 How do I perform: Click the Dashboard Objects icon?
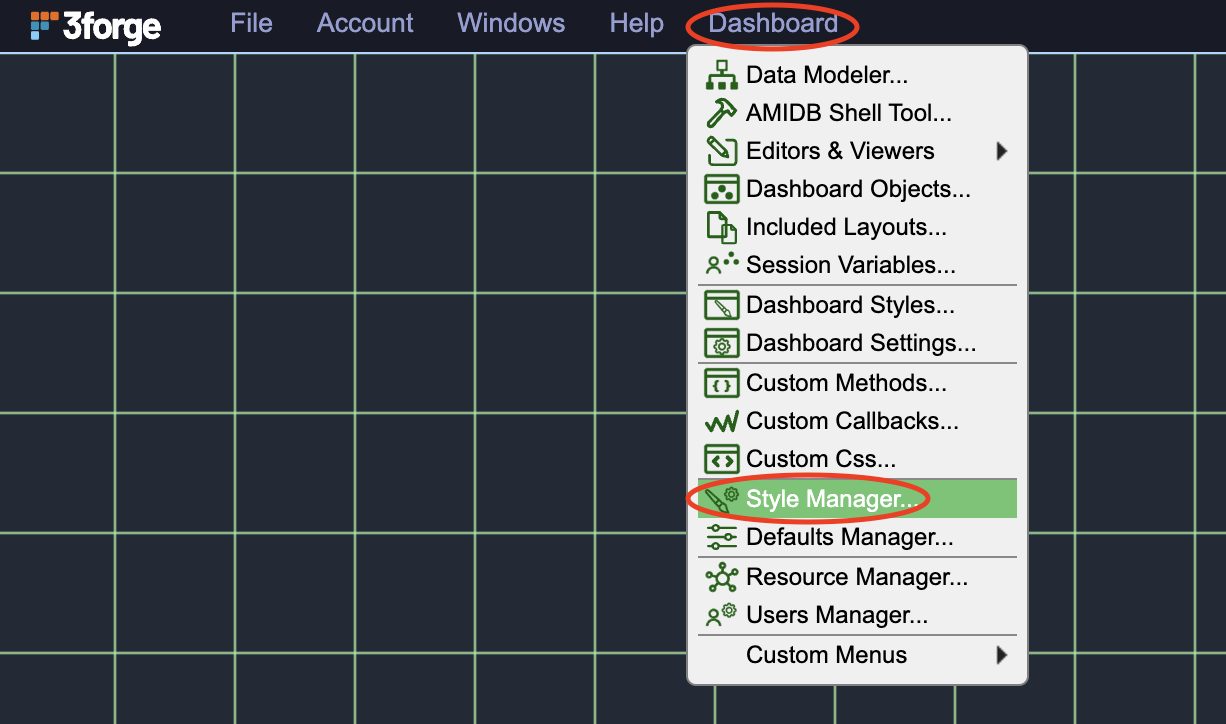[x=721, y=189]
